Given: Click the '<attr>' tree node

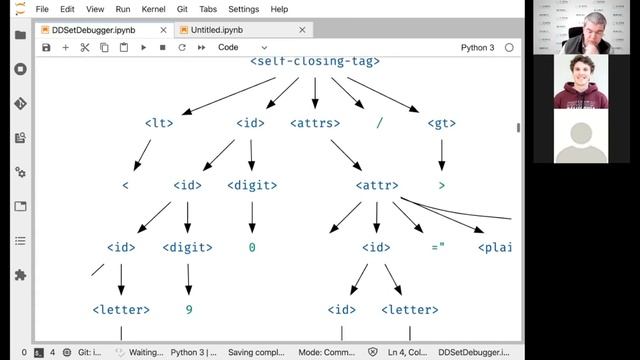Looking at the screenshot, I should (x=377, y=185).
